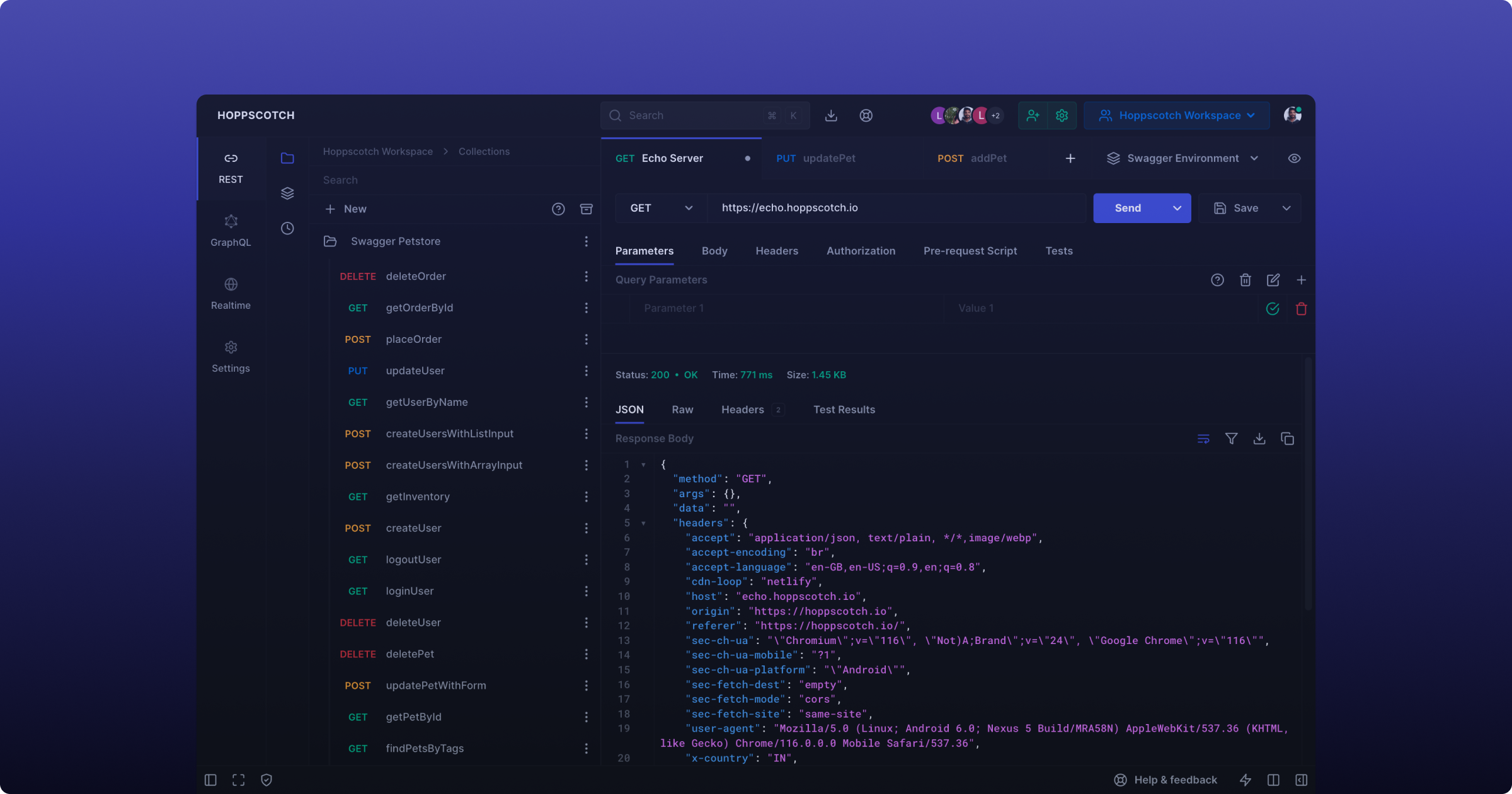Switch to the Headers request tab
Screen dimensions: 1512x794
777,251
